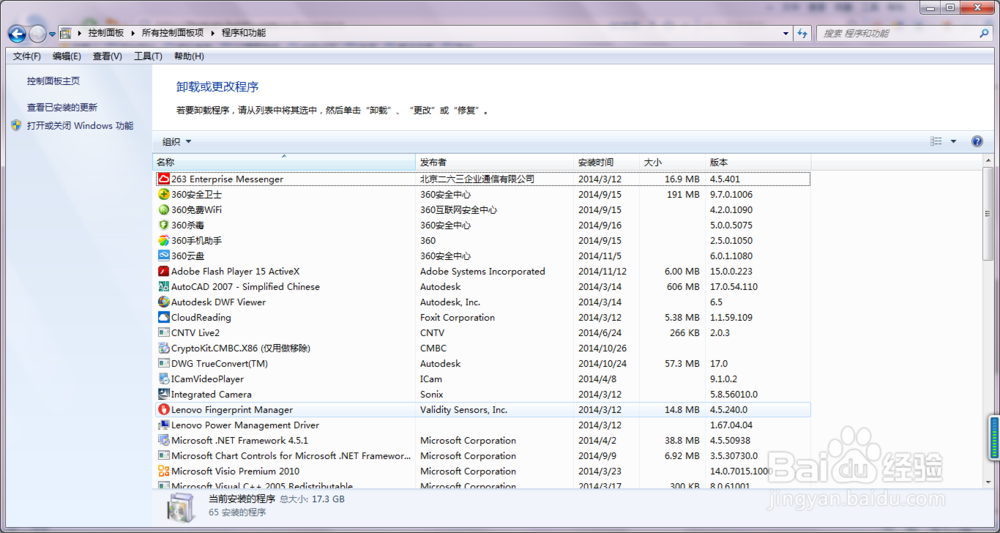Expand the arrow after 所有控制面板项 in the address bar
Screen dimensions: 1000x533
tap(213, 33)
